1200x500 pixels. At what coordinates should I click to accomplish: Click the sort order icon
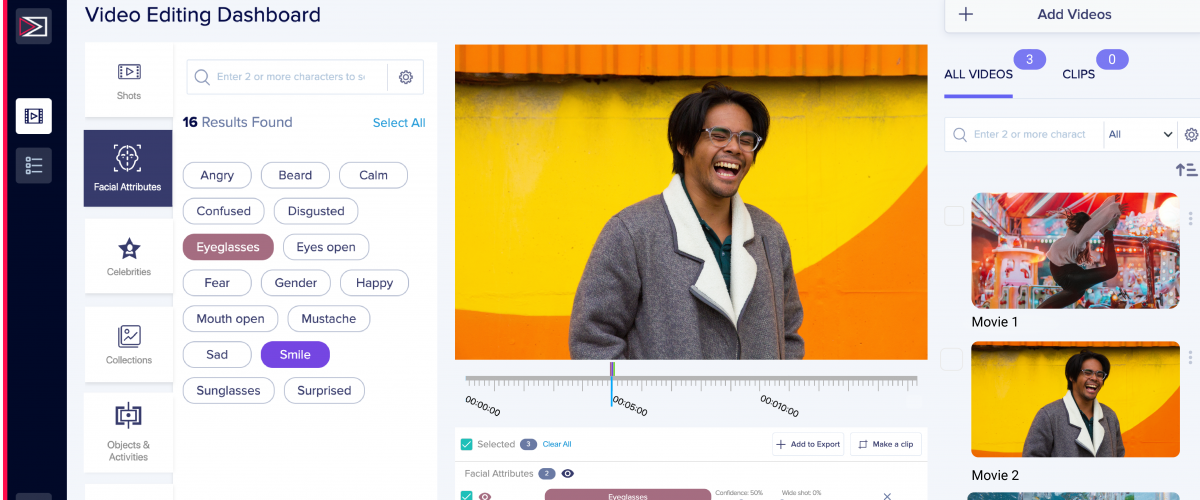tap(1187, 170)
